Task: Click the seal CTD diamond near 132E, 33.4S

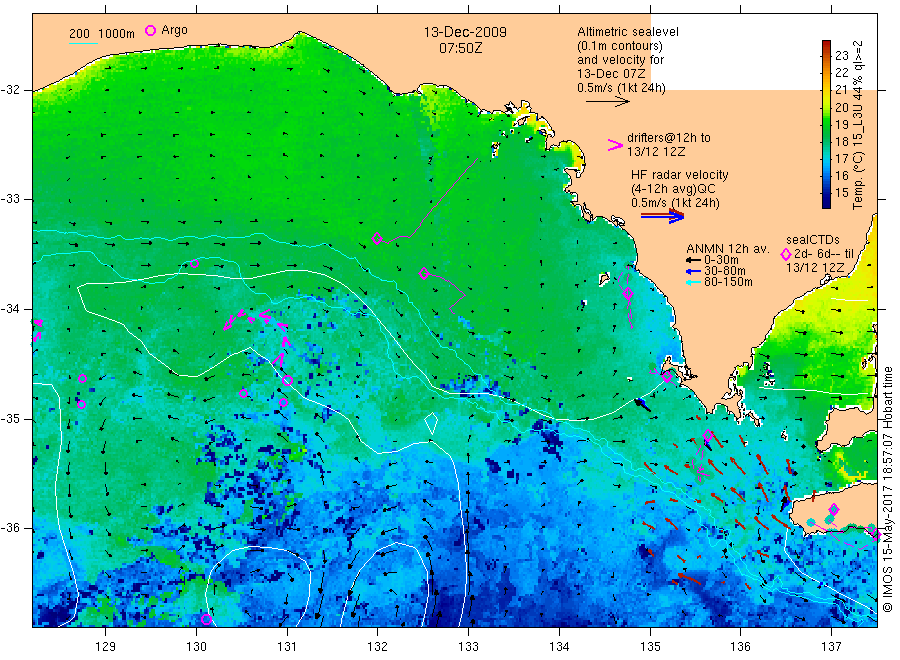Action: [x=377, y=238]
